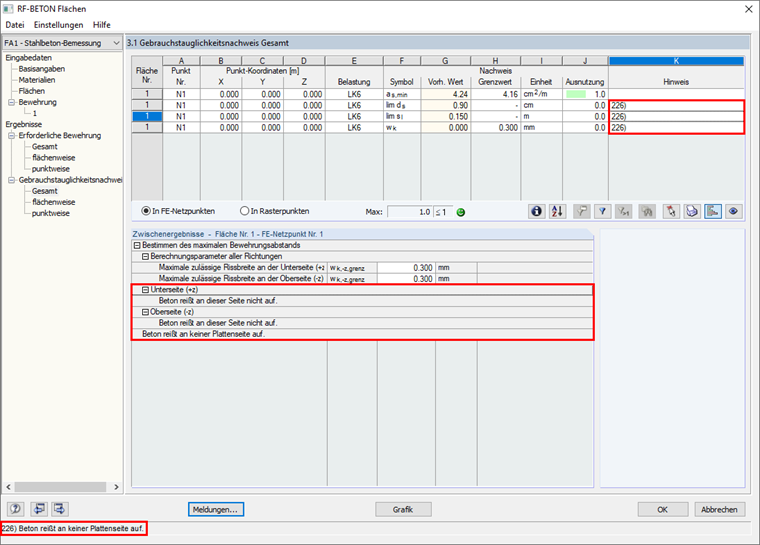Collapse 'Berechnungsparameter aller Richtungen' section
Screen dimensions: 760x545
145,256
